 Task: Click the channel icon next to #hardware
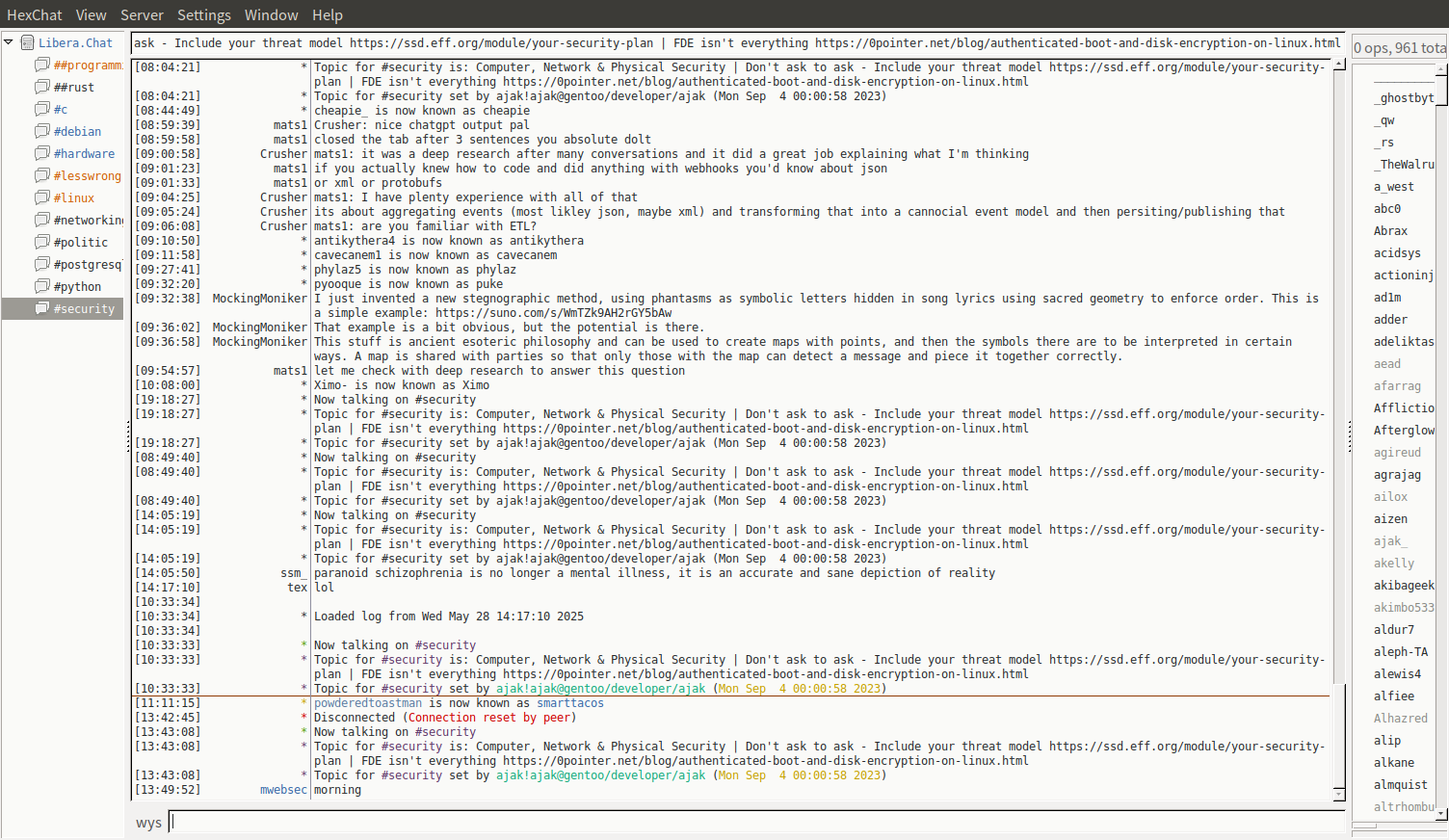tap(42, 153)
